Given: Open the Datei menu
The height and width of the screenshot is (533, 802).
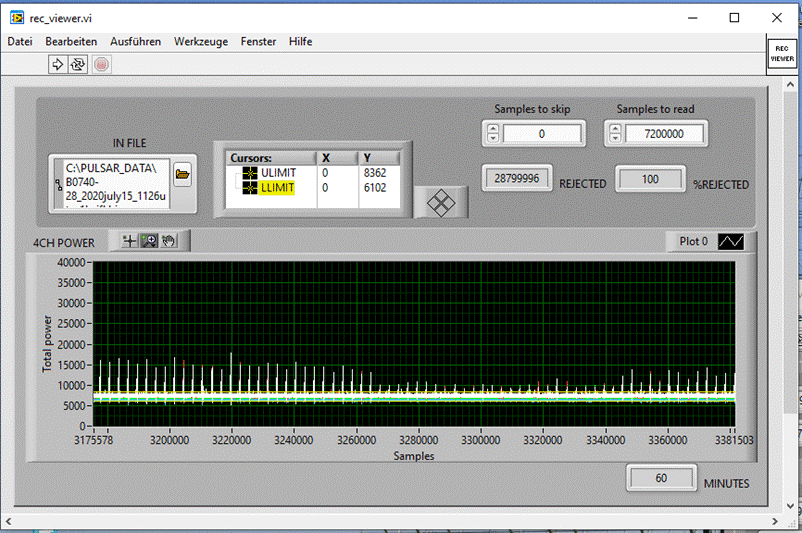Looking at the screenshot, I should [20, 41].
